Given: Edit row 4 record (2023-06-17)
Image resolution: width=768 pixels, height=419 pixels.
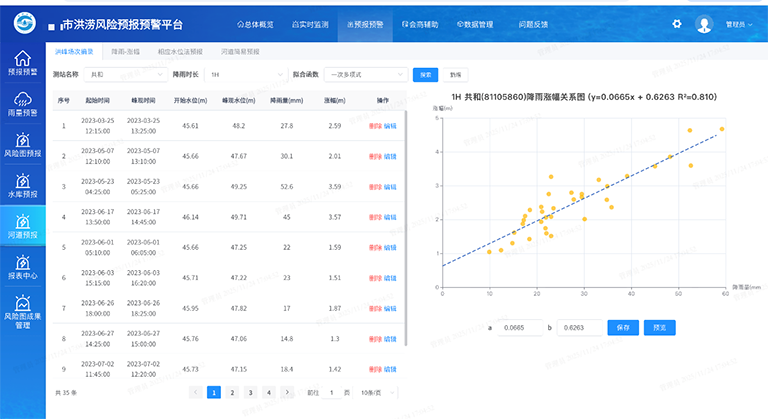Looking at the screenshot, I should [x=390, y=217].
